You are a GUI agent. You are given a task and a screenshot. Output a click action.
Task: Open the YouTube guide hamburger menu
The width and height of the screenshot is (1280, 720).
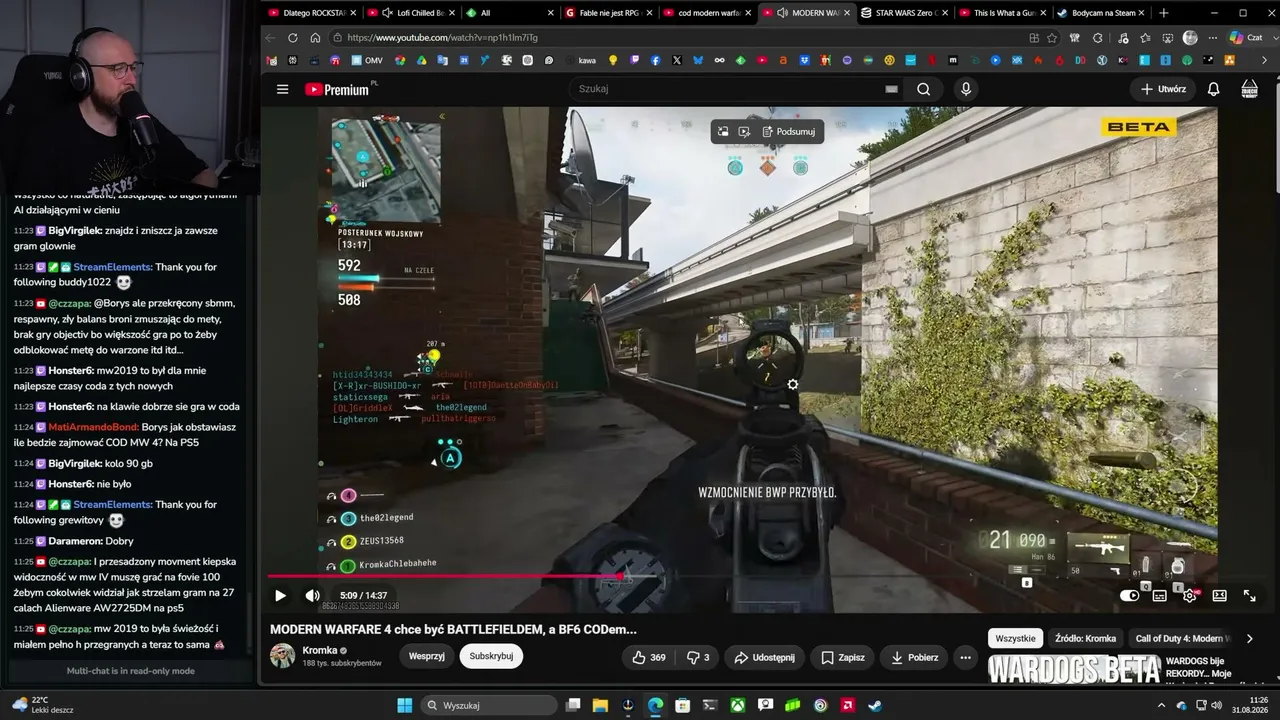(282, 89)
